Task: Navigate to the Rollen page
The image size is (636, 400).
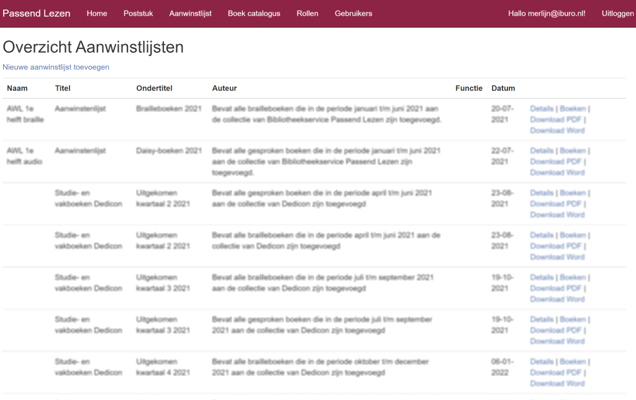Action: pos(307,14)
